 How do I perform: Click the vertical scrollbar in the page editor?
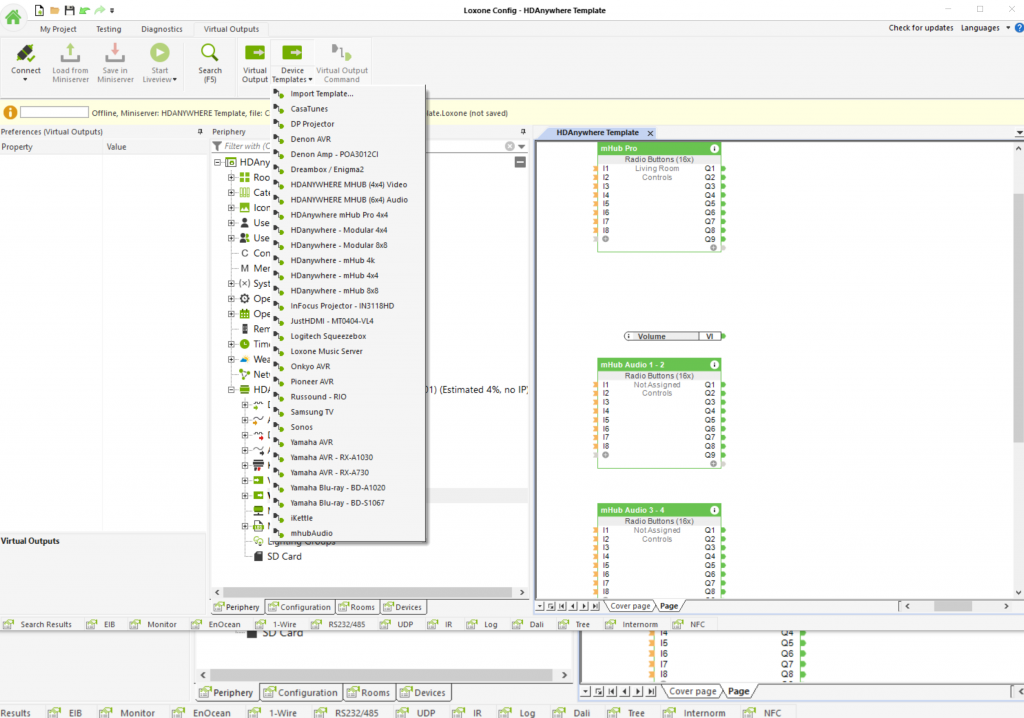tap(1019, 318)
